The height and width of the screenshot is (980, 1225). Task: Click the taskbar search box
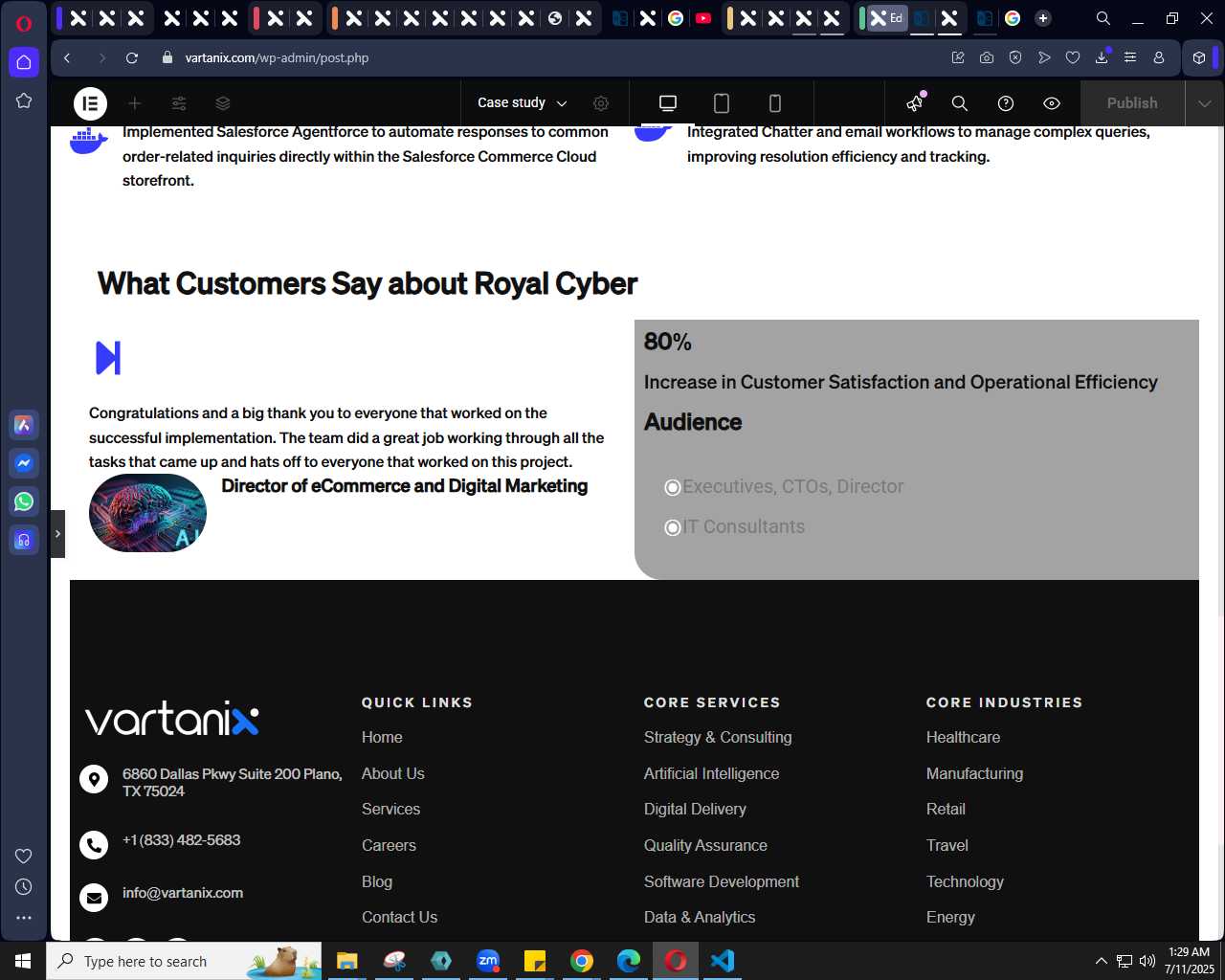click(x=184, y=961)
